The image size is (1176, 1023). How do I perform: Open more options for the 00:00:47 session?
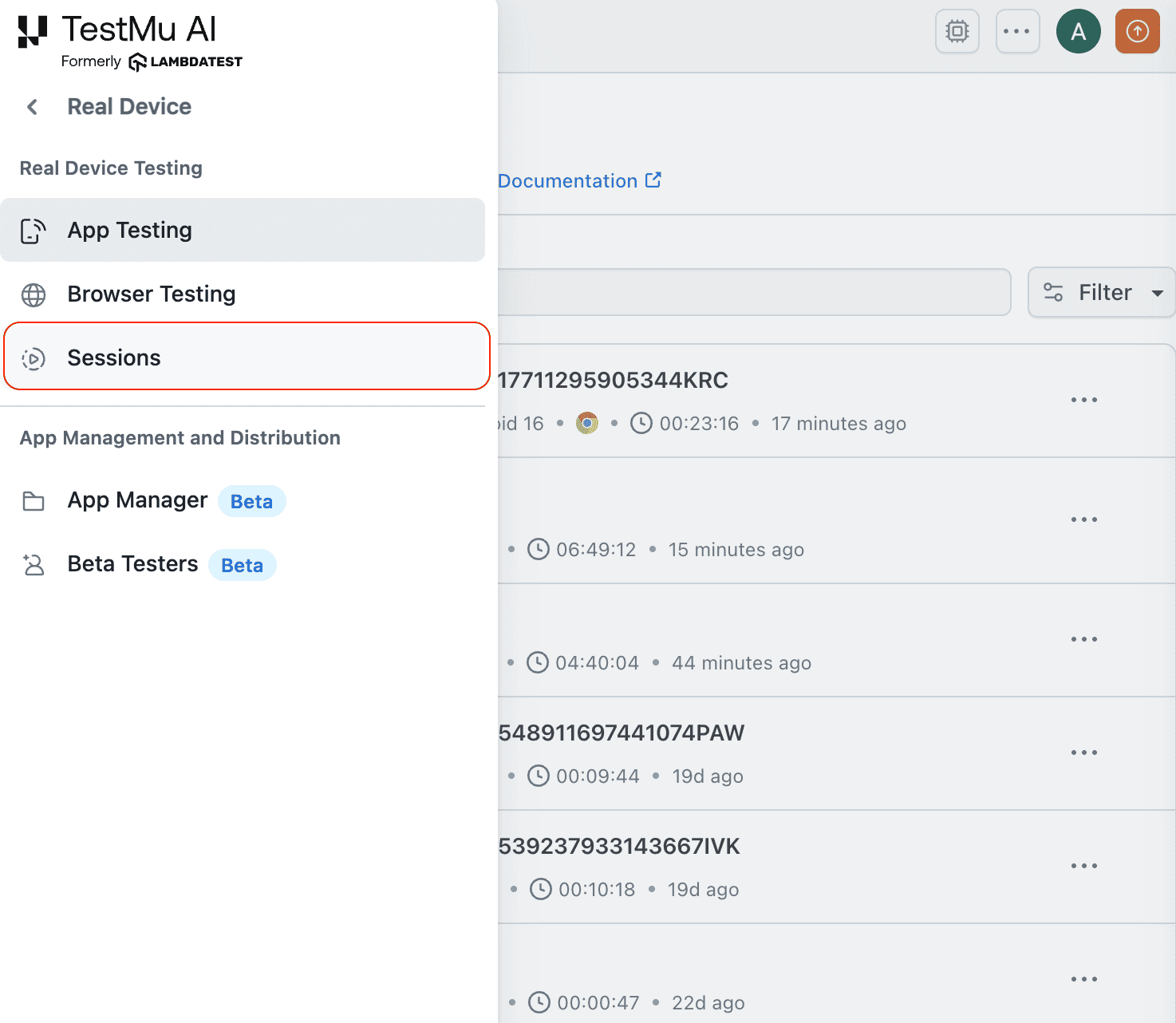click(x=1084, y=979)
